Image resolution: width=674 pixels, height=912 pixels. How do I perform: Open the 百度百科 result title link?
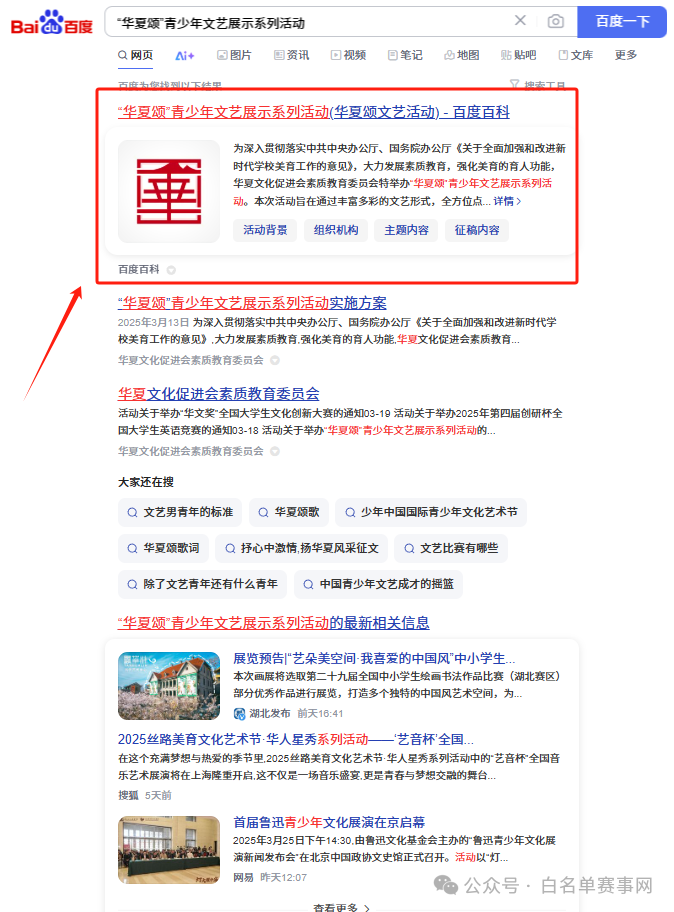[313, 112]
